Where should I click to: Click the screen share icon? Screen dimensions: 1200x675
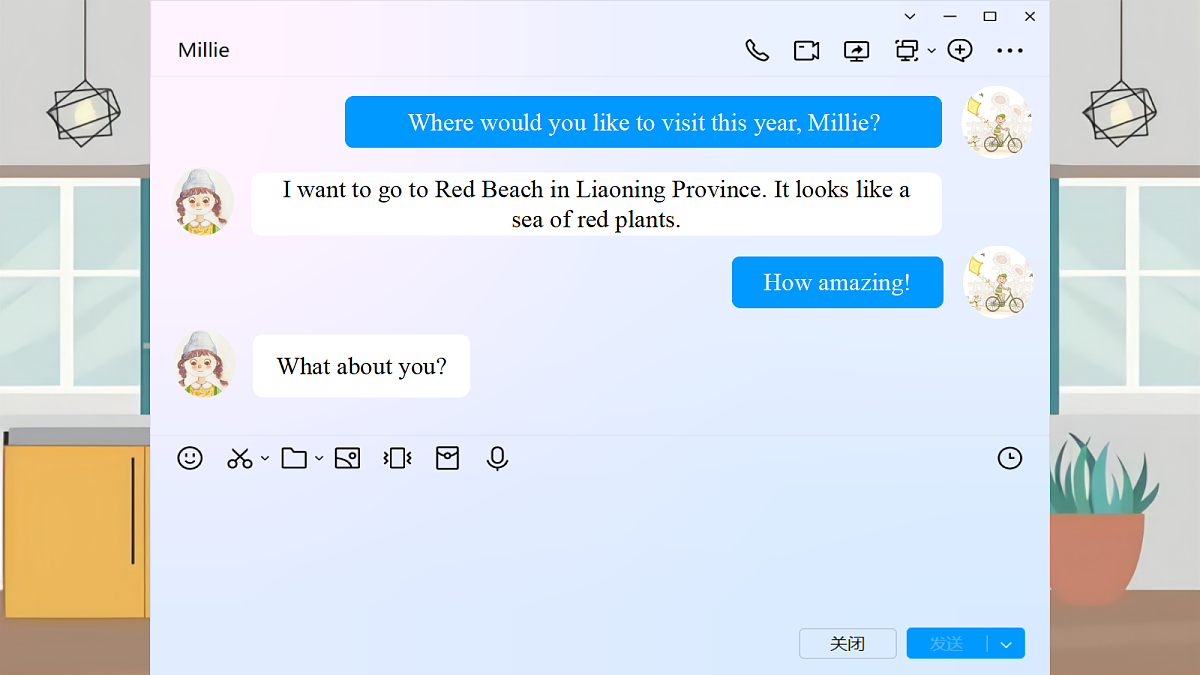(x=857, y=50)
